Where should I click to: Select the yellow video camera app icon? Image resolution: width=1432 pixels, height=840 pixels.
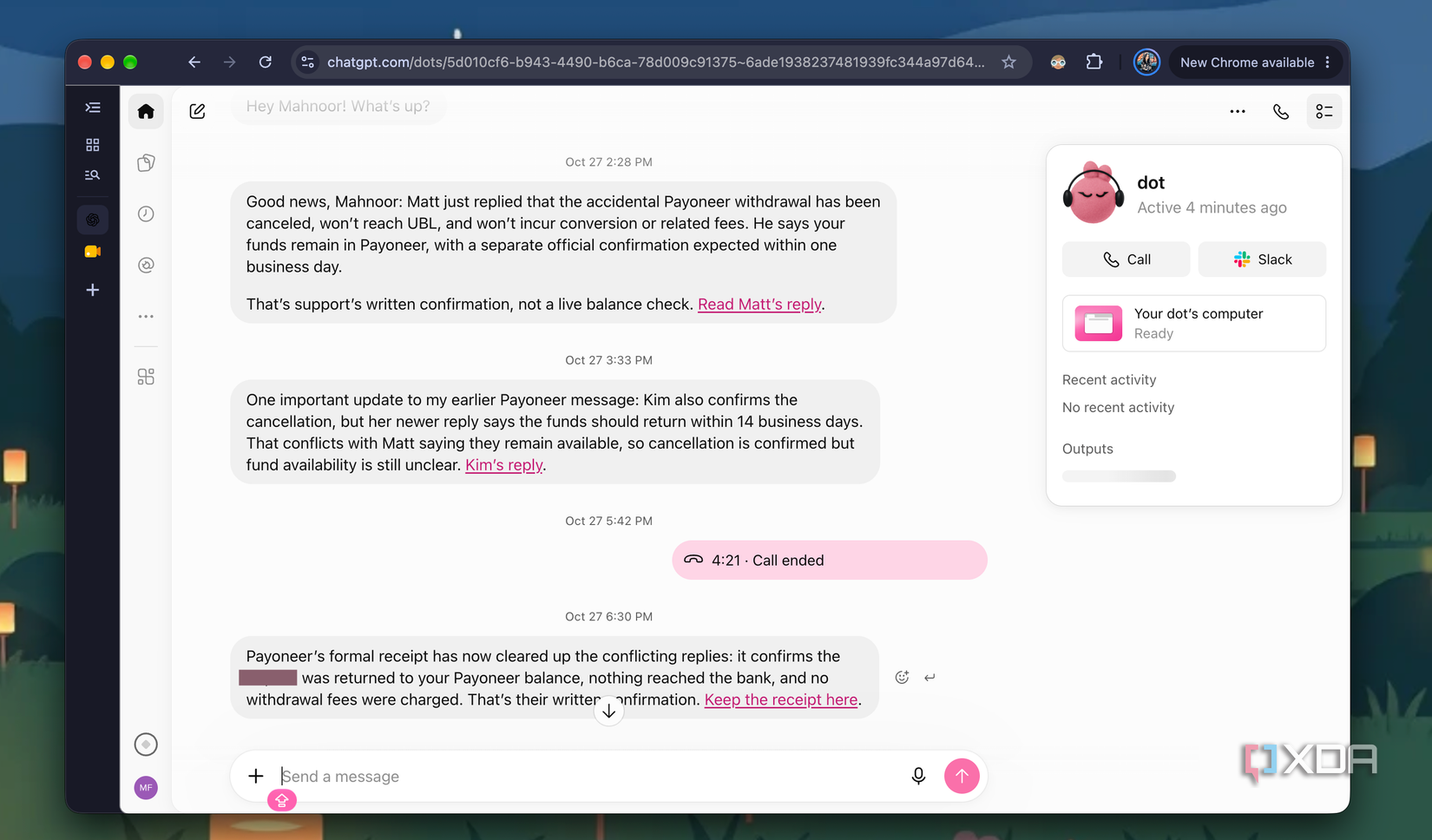tap(93, 252)
